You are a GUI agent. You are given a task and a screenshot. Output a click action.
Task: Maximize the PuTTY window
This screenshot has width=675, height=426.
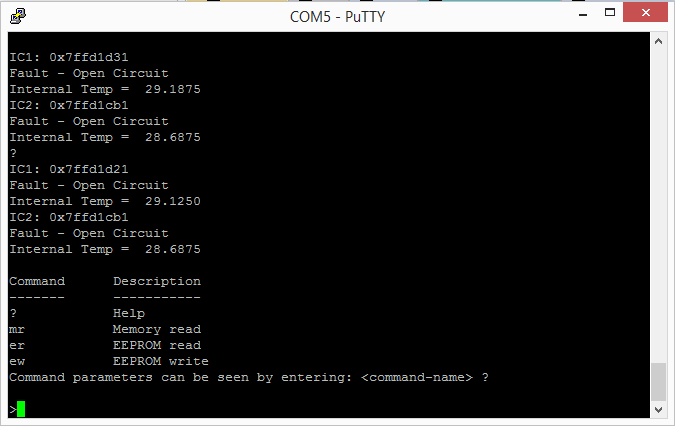[610, 12]
